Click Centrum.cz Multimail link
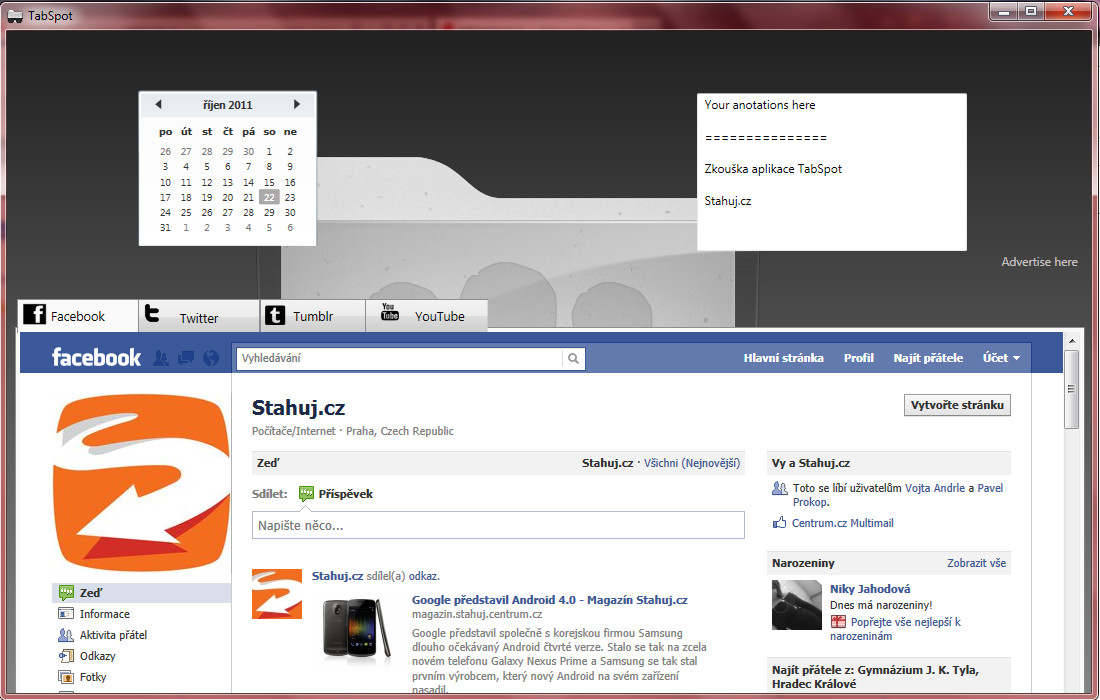 843,523
